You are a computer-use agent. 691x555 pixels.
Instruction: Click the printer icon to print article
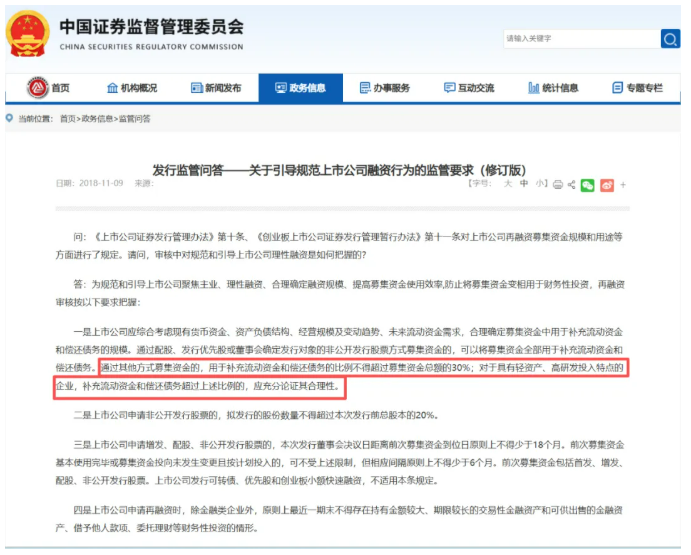click(557, 185)
